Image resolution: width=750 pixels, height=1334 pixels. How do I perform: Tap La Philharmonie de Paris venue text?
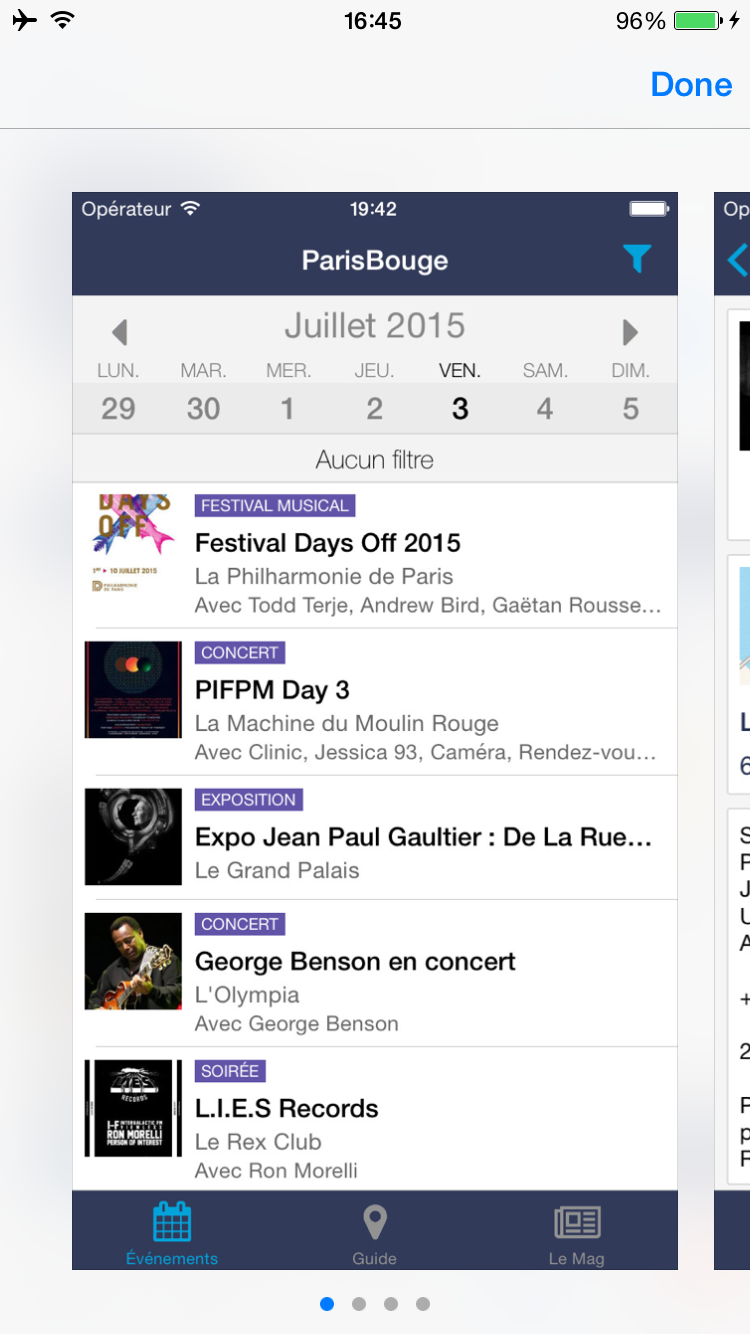(324, 577)
